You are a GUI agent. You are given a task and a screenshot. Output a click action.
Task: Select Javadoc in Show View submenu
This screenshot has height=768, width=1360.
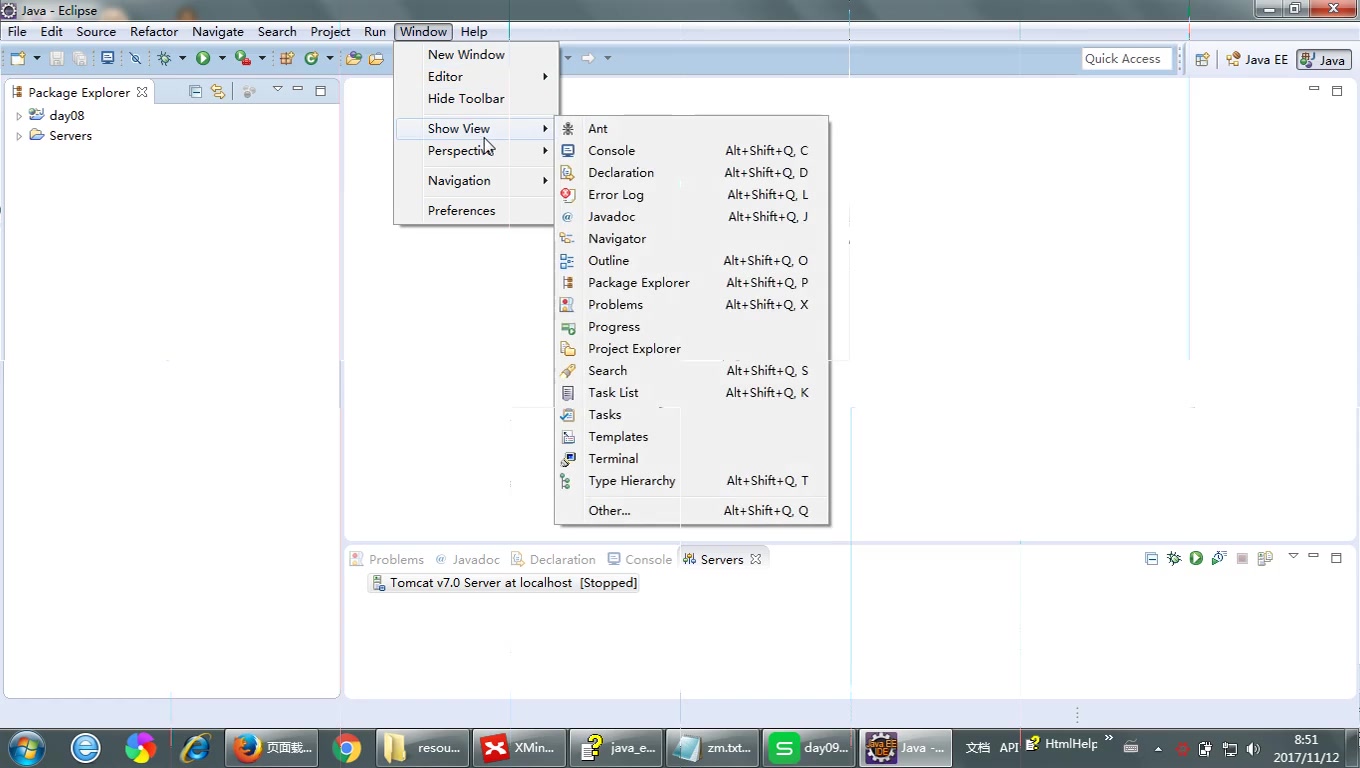[x=691, y=217]
